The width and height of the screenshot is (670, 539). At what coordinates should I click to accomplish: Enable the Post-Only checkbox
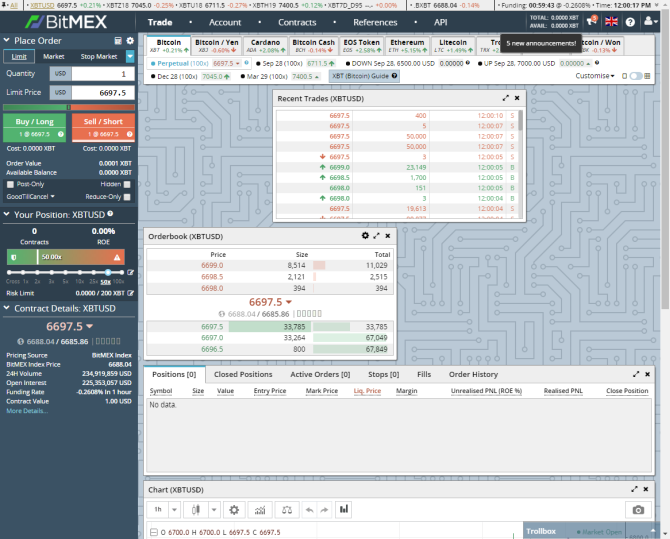10,185
